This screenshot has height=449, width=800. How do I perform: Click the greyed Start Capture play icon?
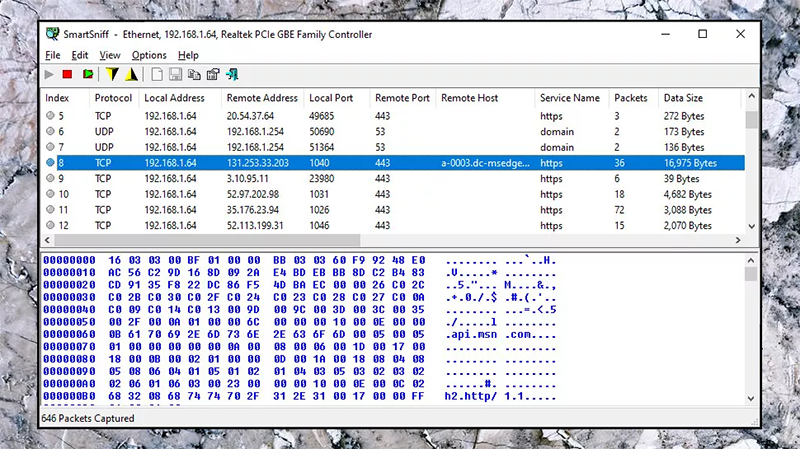tap(49, 74)
